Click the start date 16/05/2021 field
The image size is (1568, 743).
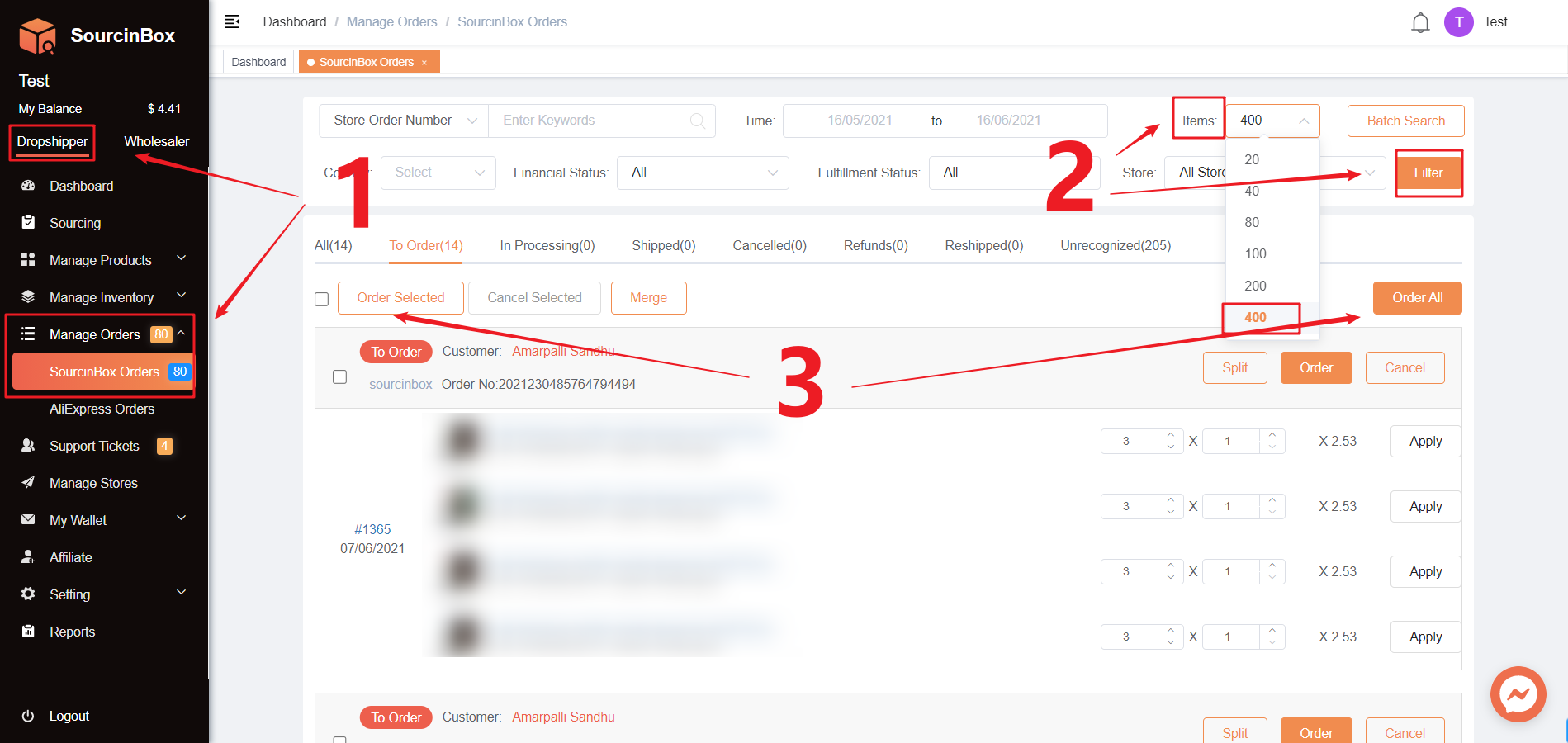(860, 121)
